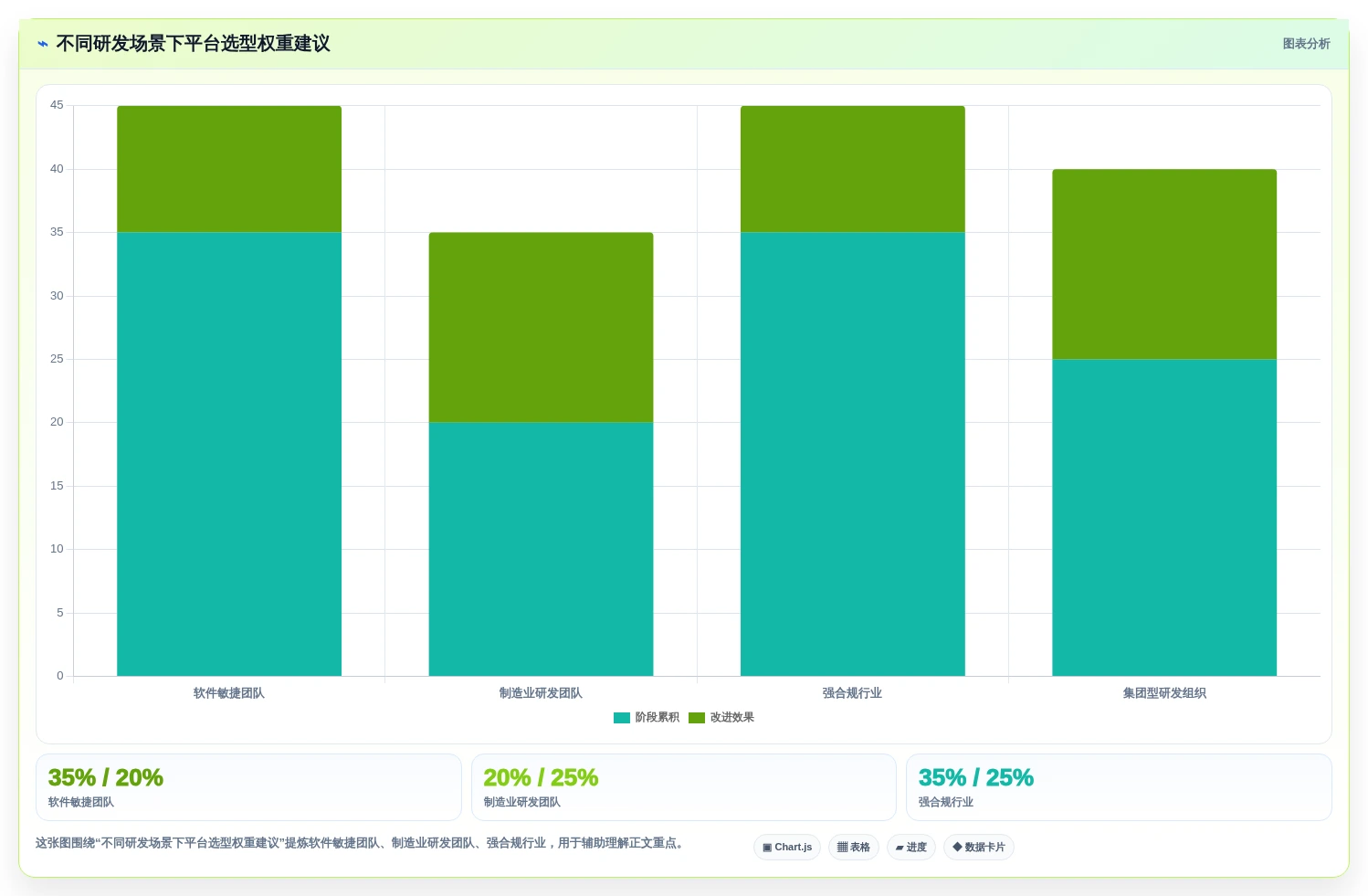Click the chart title 不同研发场景下平台选型权重建议
Image resolution: width=1368 pixels, height=896 pixels.
click(x=193, y=44)
